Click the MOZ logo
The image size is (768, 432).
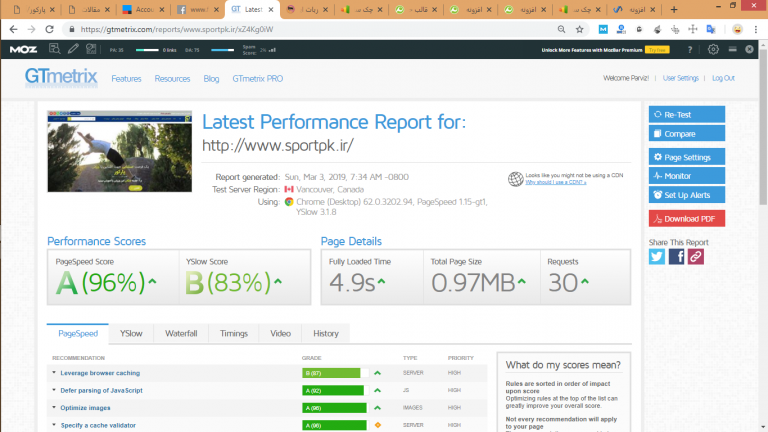23,49
